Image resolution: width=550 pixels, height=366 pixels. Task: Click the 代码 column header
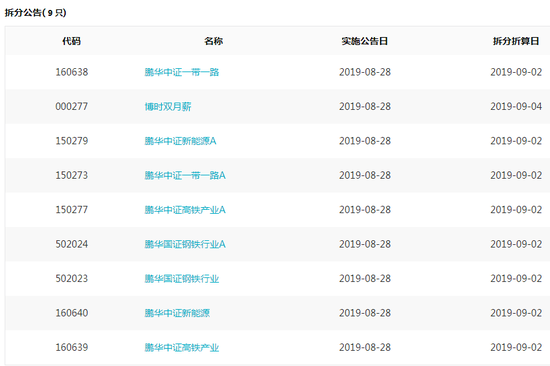click(72, 41)
